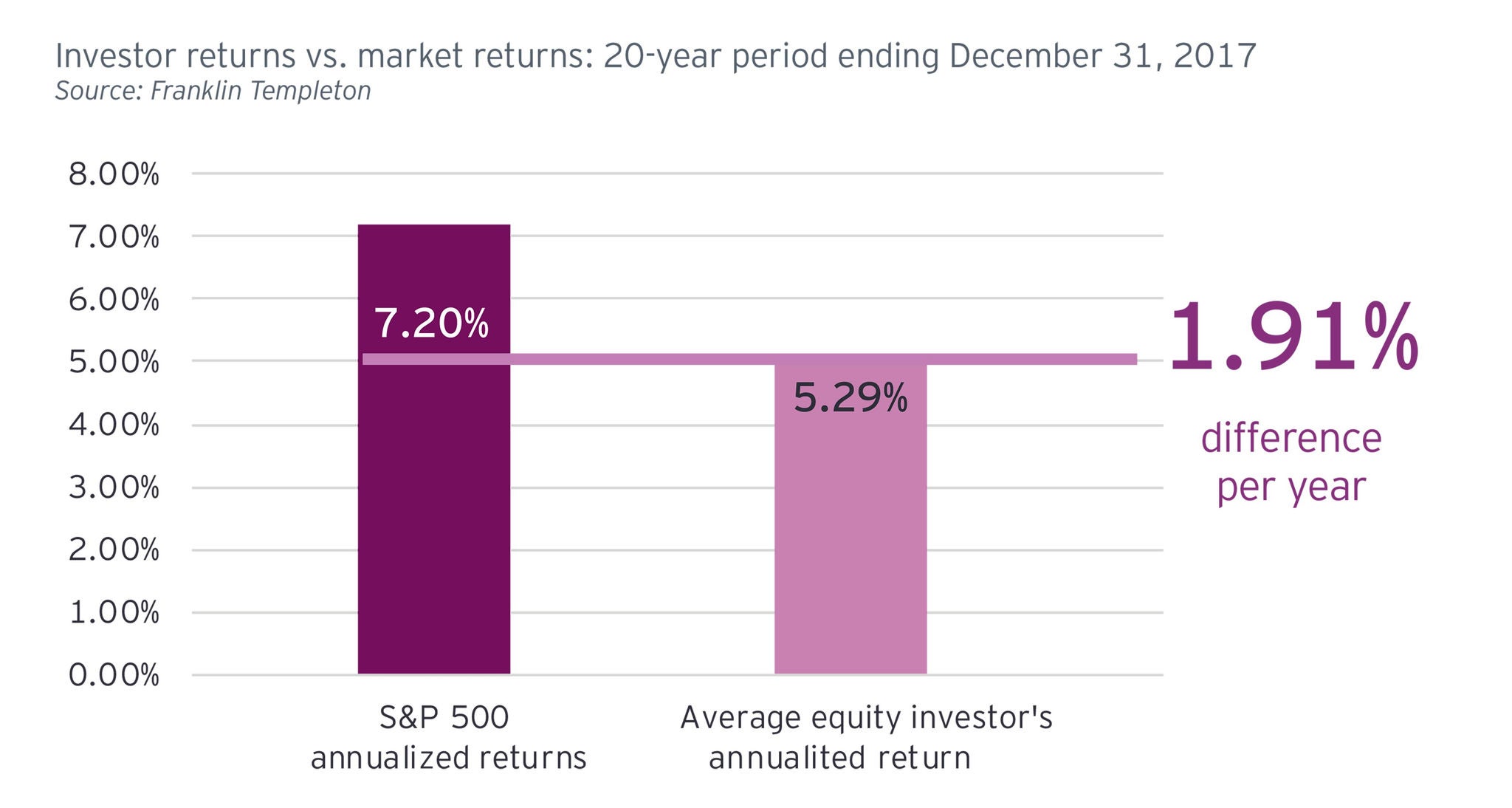Click the Average equity investor's return label

[865, 738]
